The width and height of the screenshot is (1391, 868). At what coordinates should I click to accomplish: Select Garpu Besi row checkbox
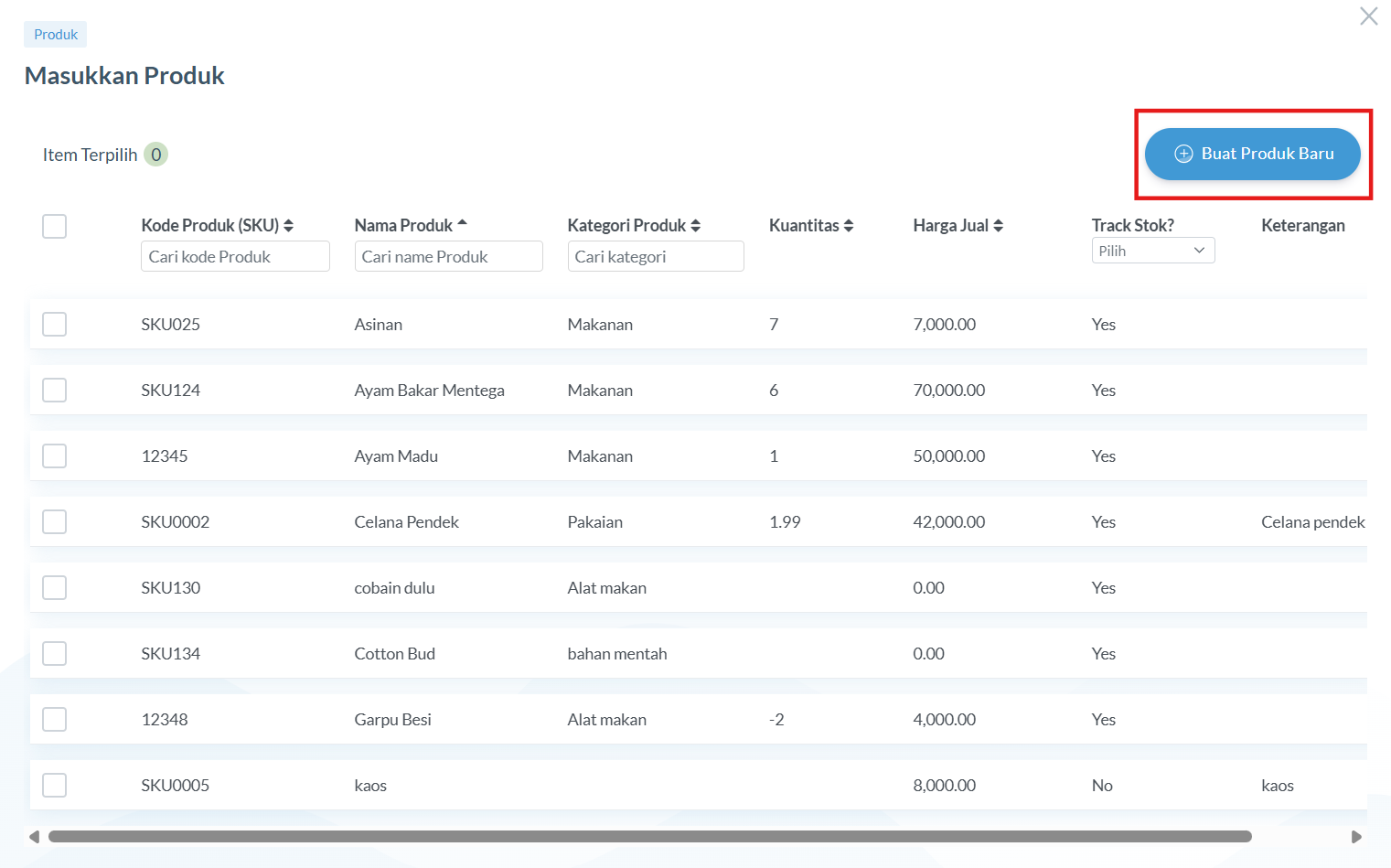(x=55, y=720)
